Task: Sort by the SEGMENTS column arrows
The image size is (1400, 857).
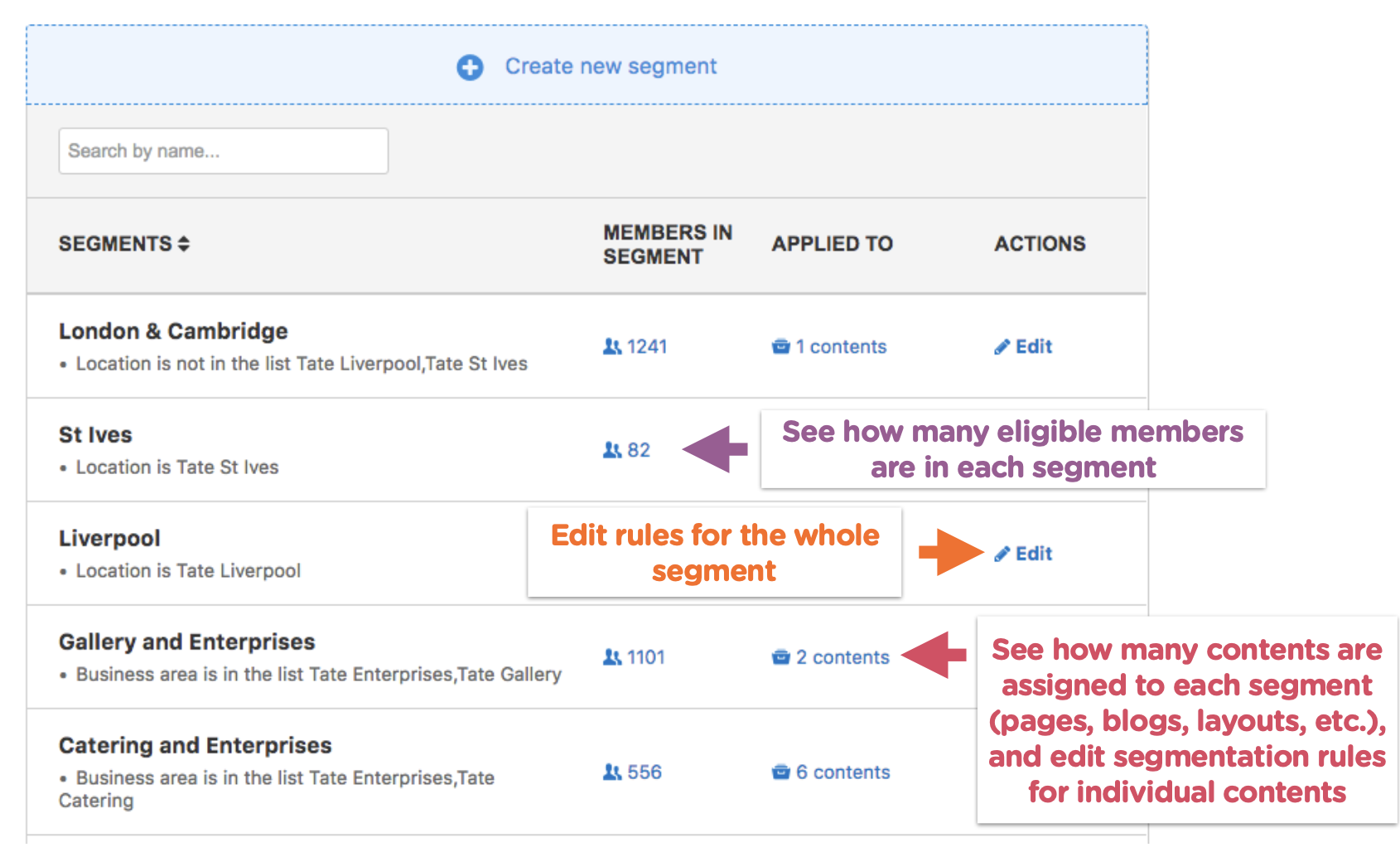Action: (x=184, y=244)
